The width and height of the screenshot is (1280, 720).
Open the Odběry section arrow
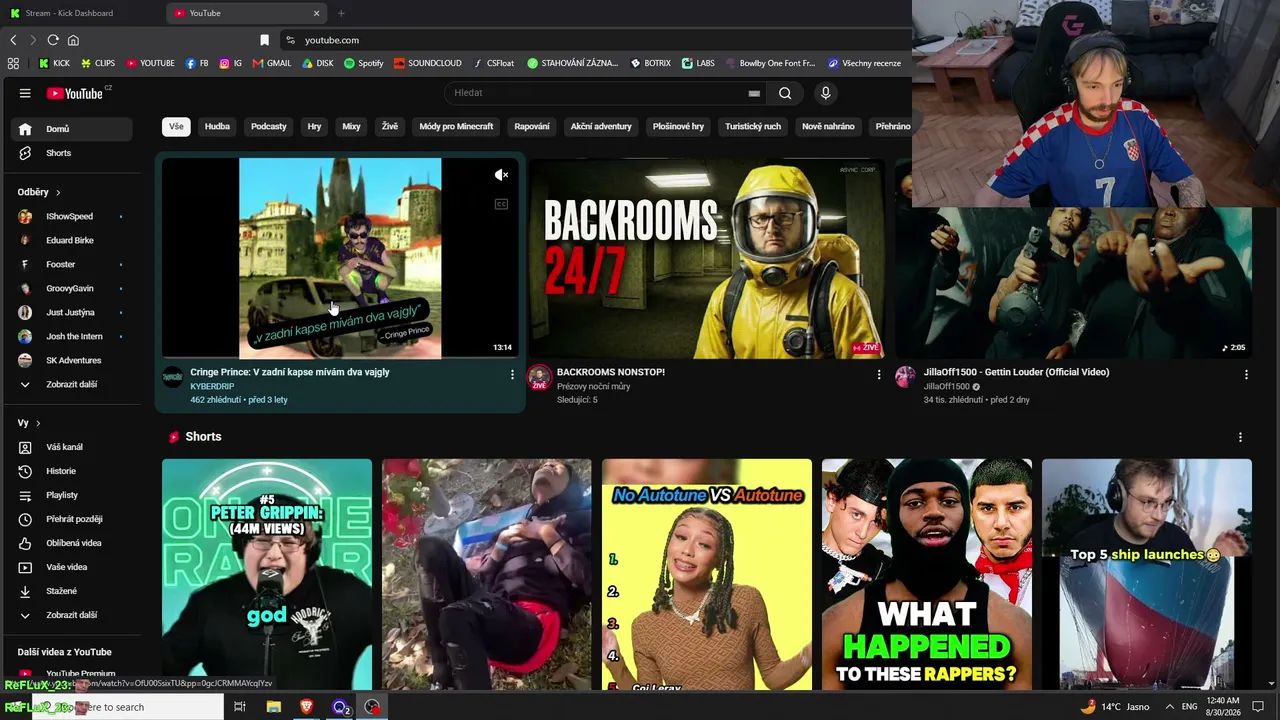58,192
